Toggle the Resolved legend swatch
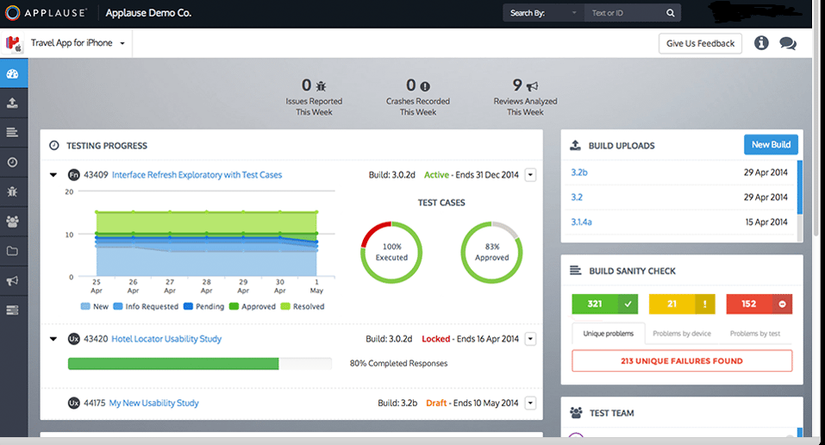This screenshot has height=445, width=825. (x=286, y=306)
